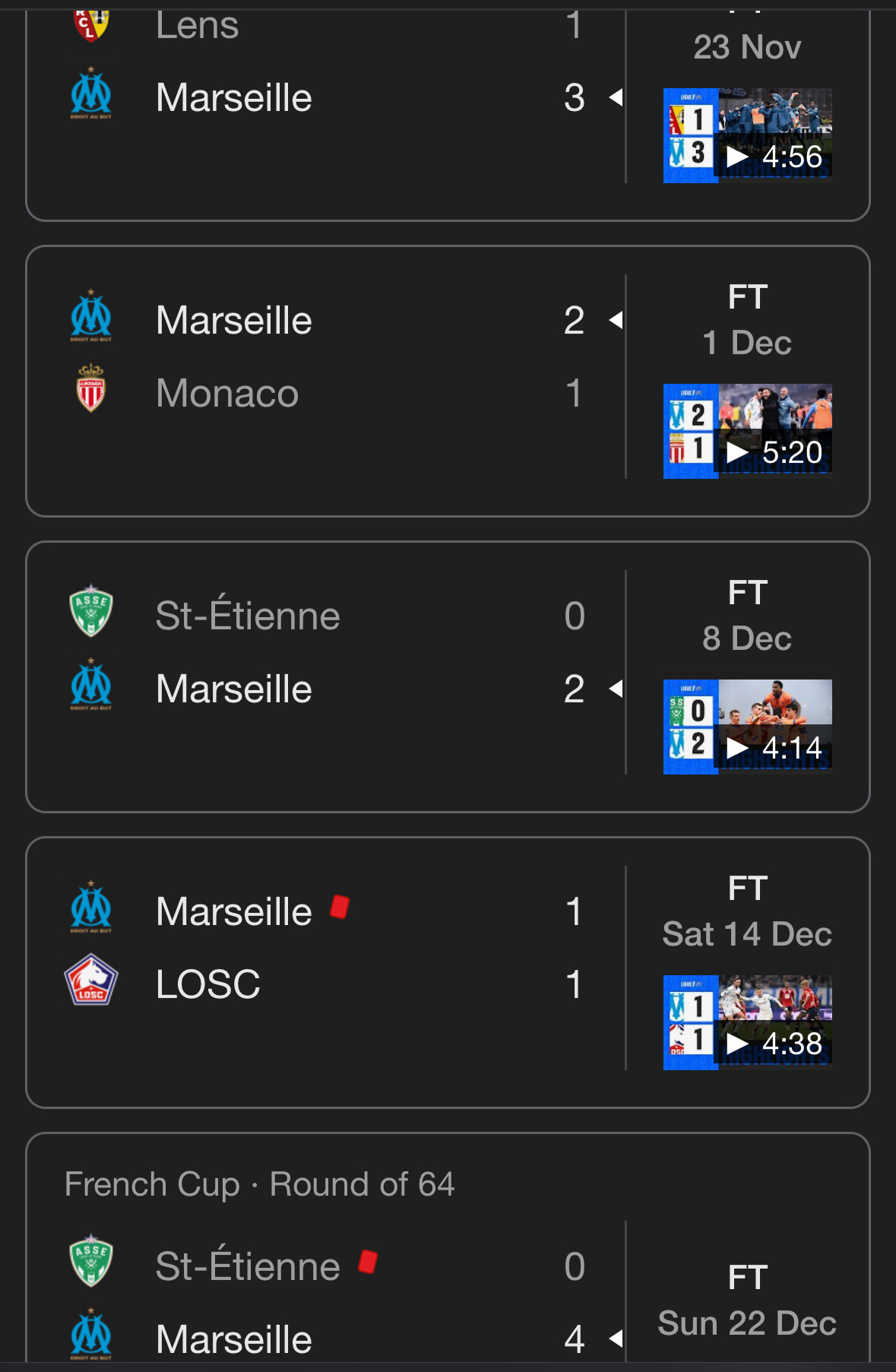Screen dimensions: 896x1372
Task: Tap the LOSC club crest
Action: point(91,980)
